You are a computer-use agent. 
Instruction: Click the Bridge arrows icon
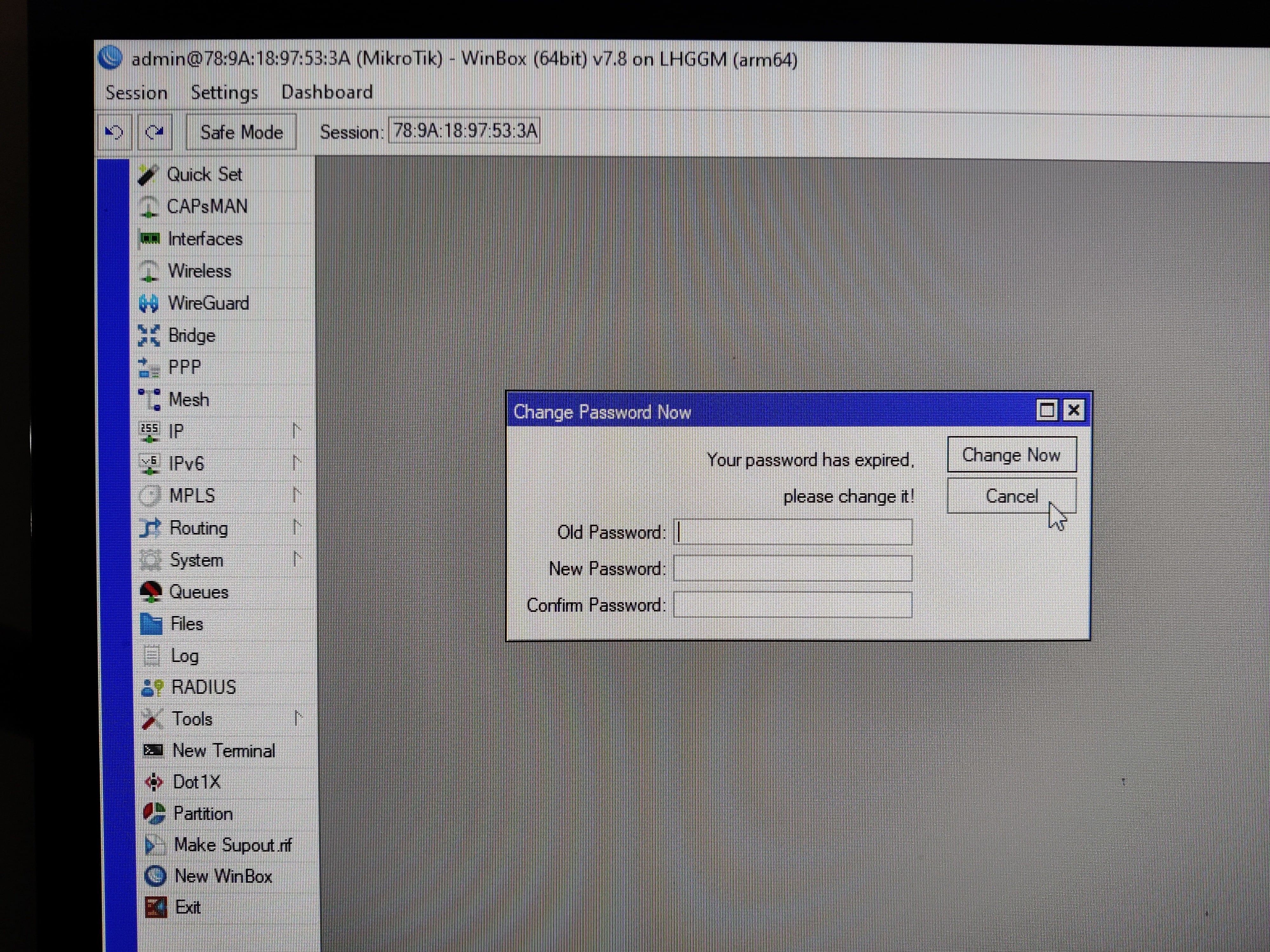point(149,335)
